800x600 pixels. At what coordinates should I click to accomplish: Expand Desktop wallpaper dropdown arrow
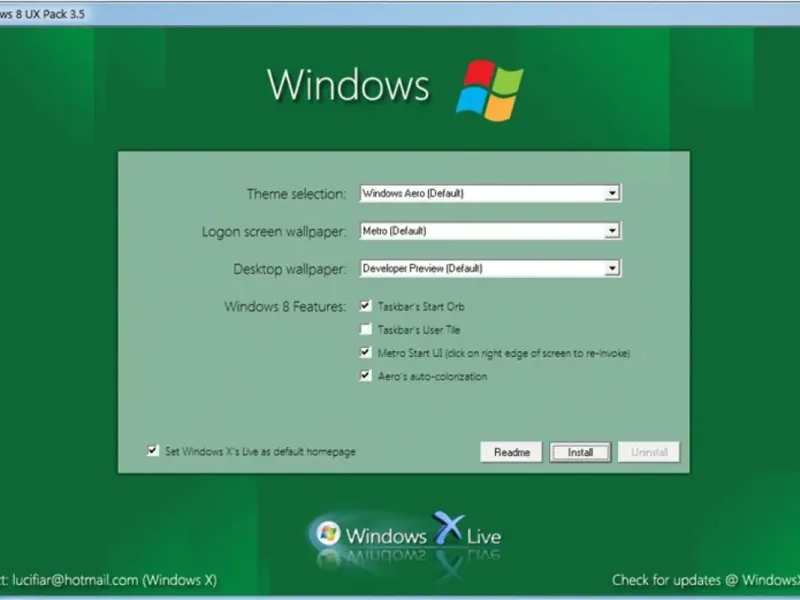point(612,268)
